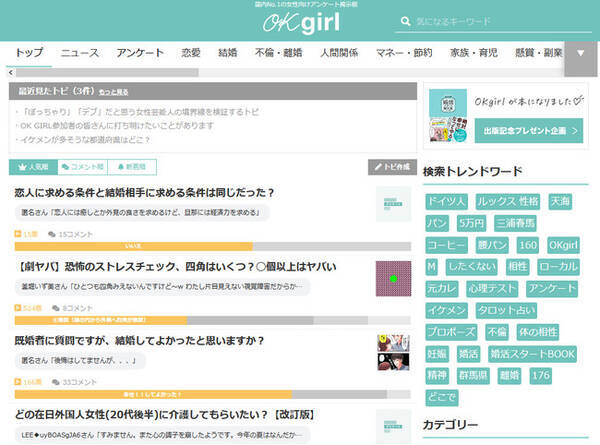
Task: Expand the navigation bar dropdown arrow
Action: (581, 52)
